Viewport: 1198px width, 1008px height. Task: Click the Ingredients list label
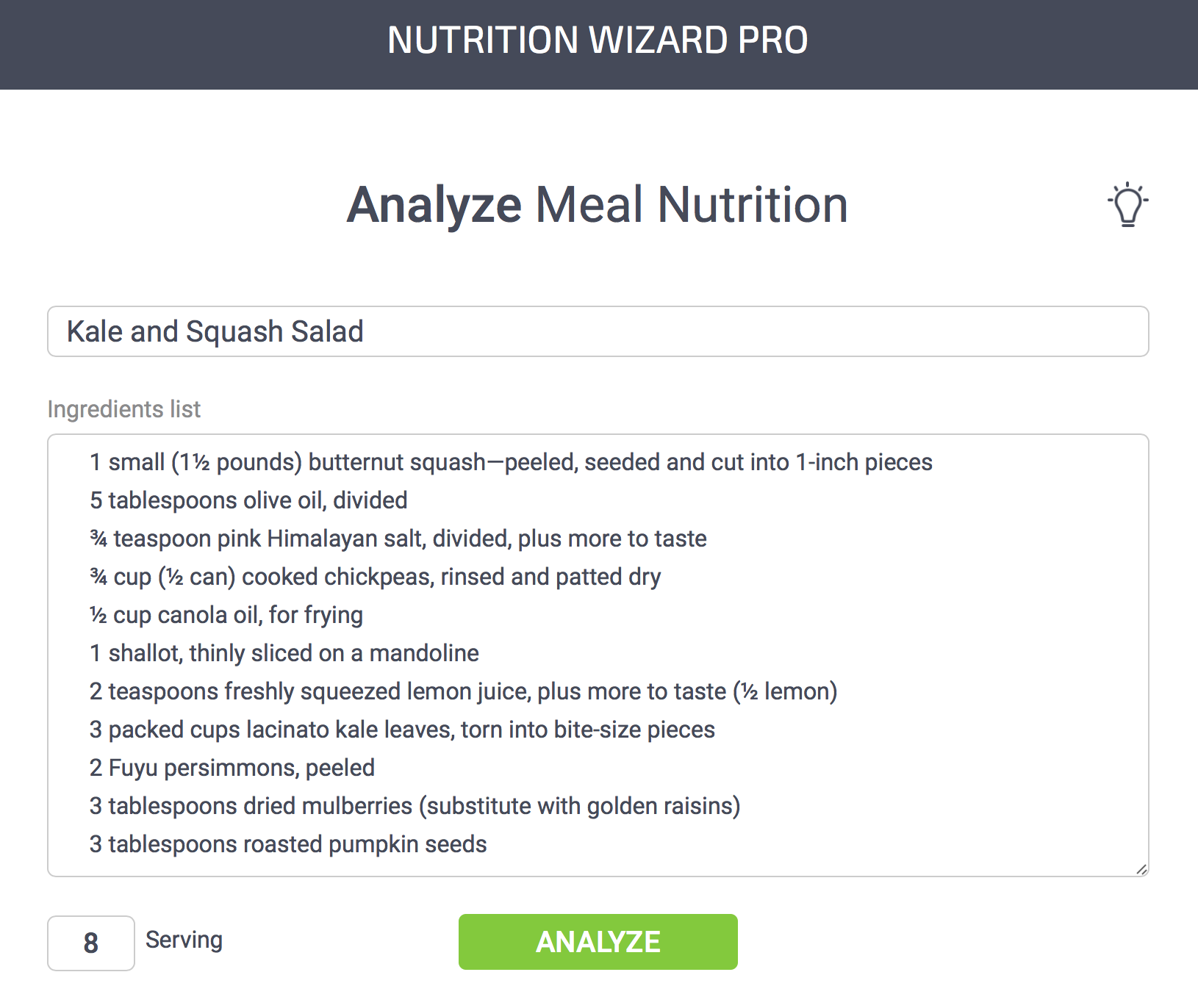tap(123, 408)
